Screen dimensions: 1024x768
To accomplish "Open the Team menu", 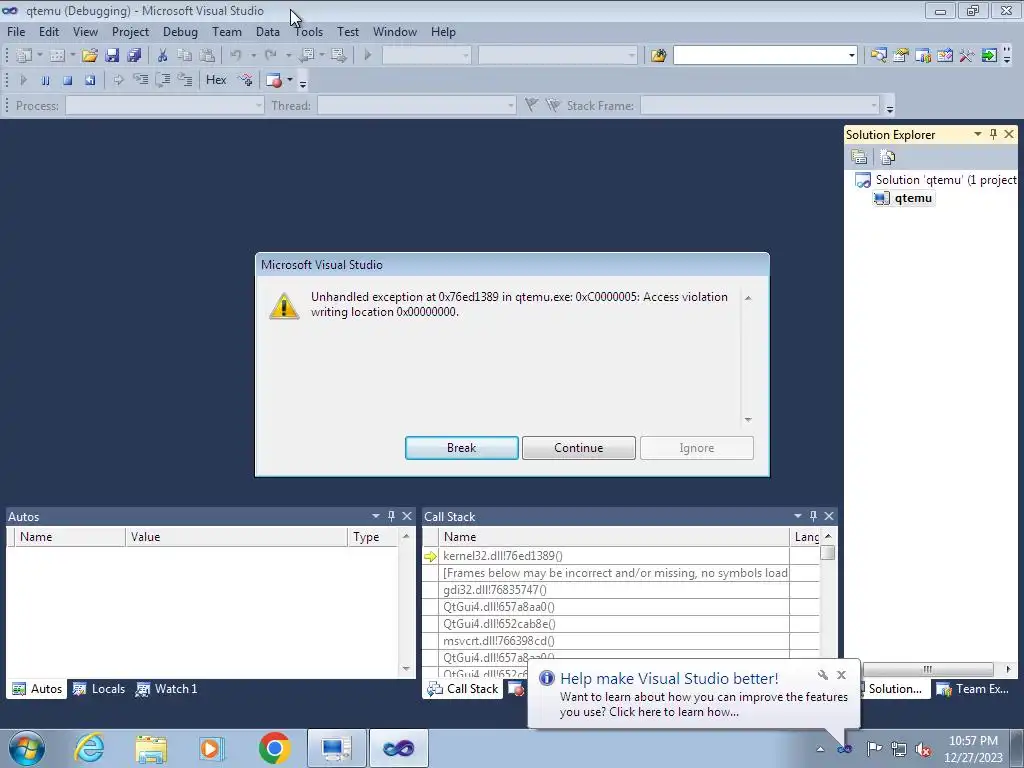I will pyautogui.click(x=227, y=31).
